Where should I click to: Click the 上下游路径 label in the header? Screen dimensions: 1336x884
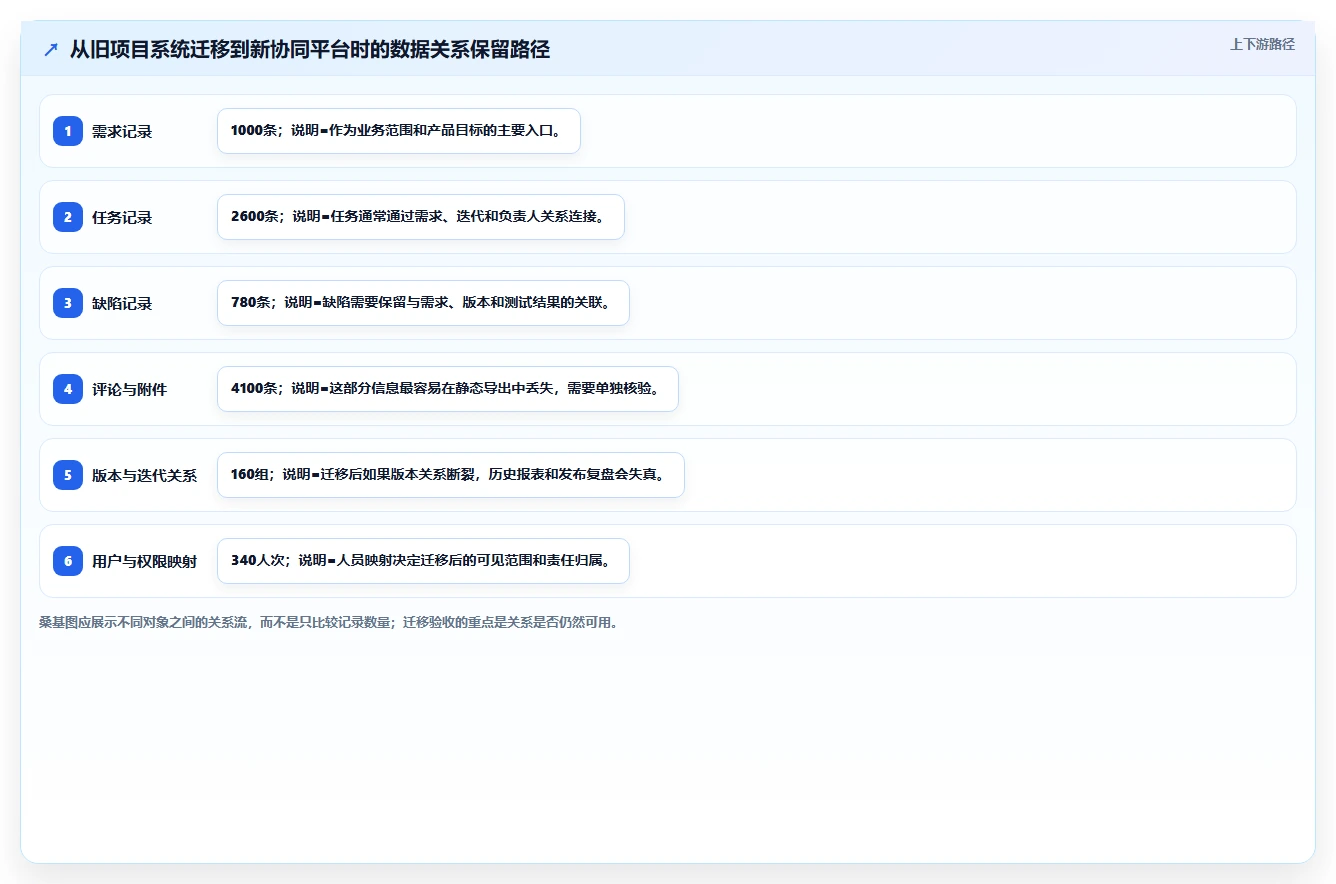point(1262,44)
